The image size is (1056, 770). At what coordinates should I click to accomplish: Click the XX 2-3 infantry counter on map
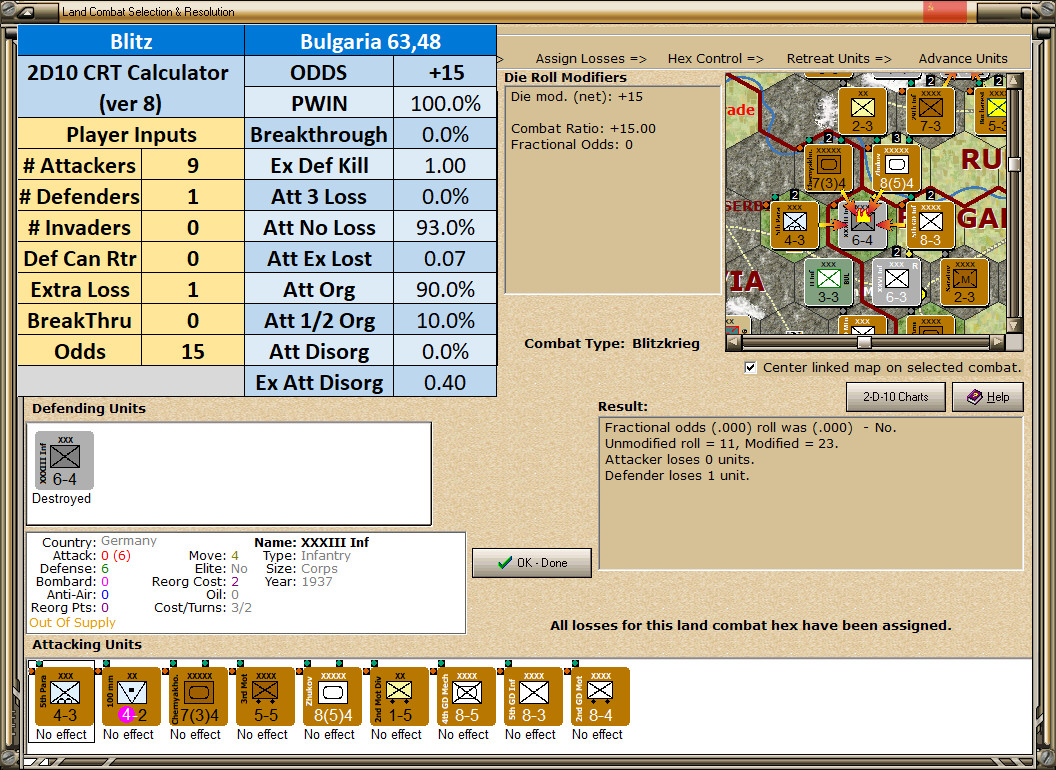[x=862, y=111]
